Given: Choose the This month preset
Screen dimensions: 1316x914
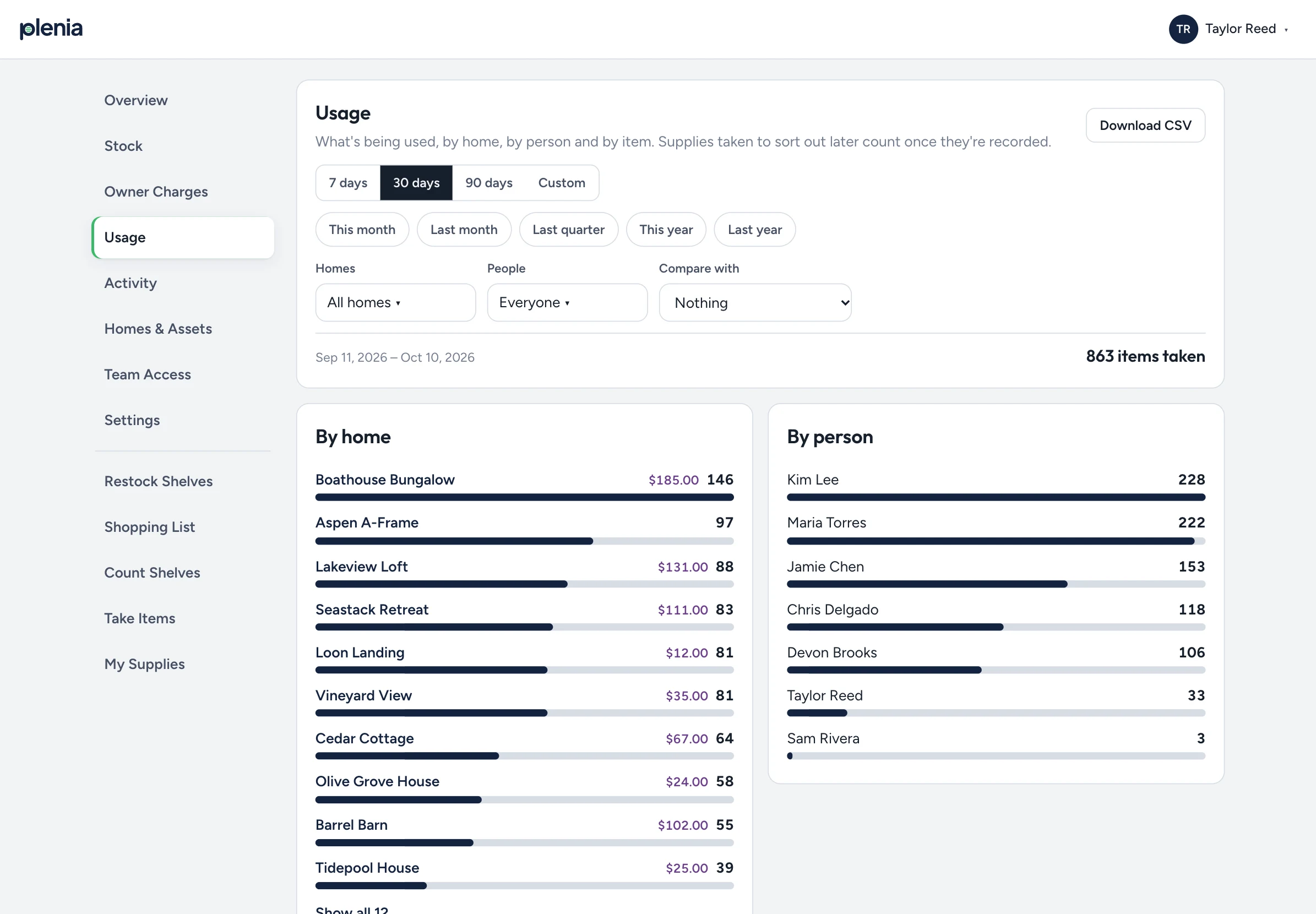Looking at the screenshot, I should [362, 230].
